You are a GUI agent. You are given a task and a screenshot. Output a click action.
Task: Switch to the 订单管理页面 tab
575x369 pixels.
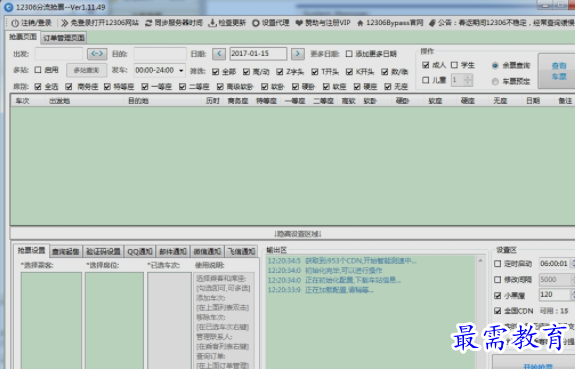[64, 38]
